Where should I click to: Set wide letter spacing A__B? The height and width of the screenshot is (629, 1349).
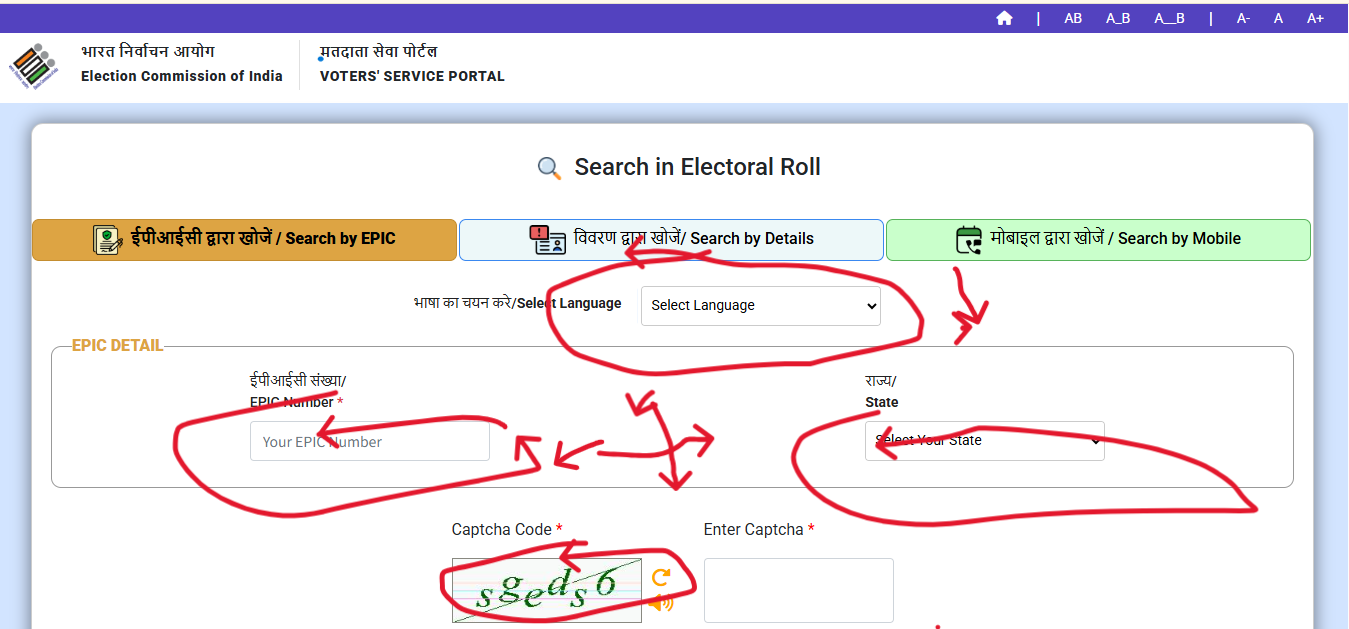[x=1169, y=18]
